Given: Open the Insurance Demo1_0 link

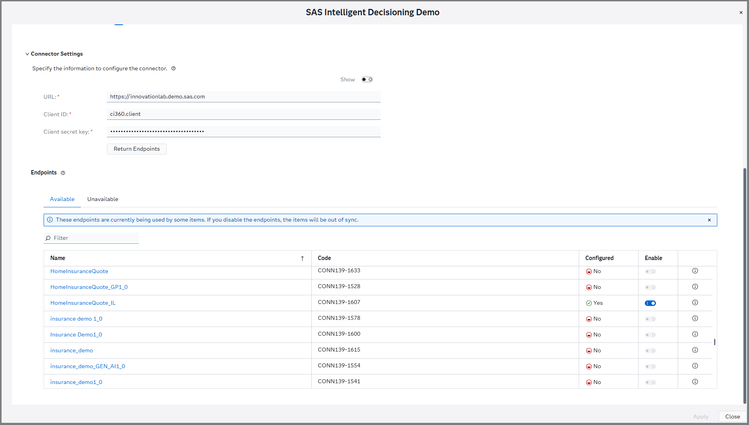Looking at the screenshot, I should [76, 335].
